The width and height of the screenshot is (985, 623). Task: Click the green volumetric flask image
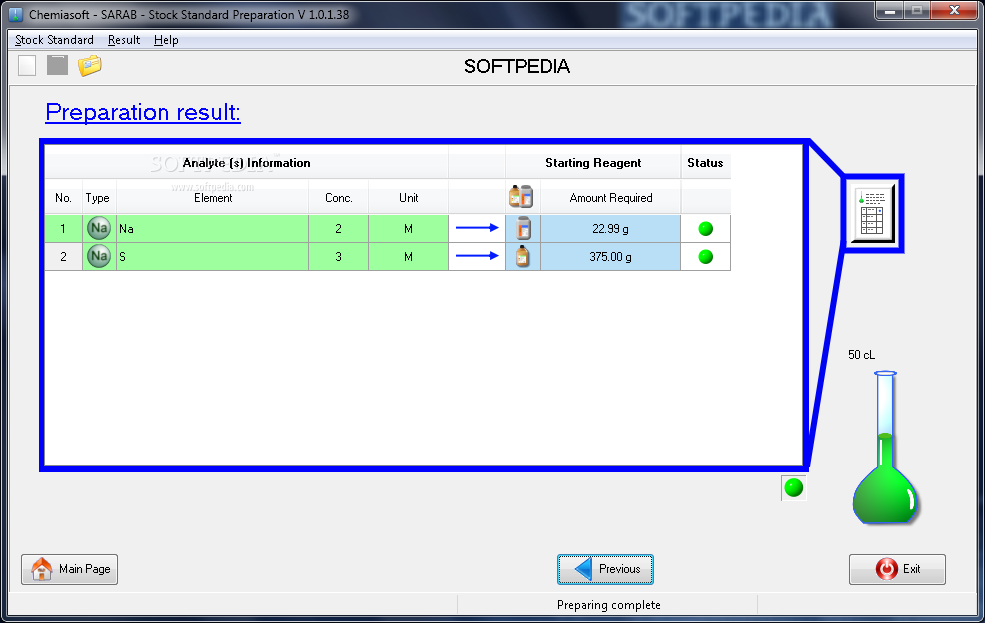coord(885,447)
